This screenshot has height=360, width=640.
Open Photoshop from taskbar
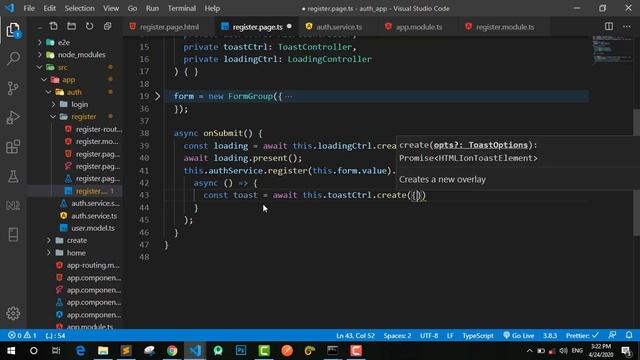coord(241,351)
